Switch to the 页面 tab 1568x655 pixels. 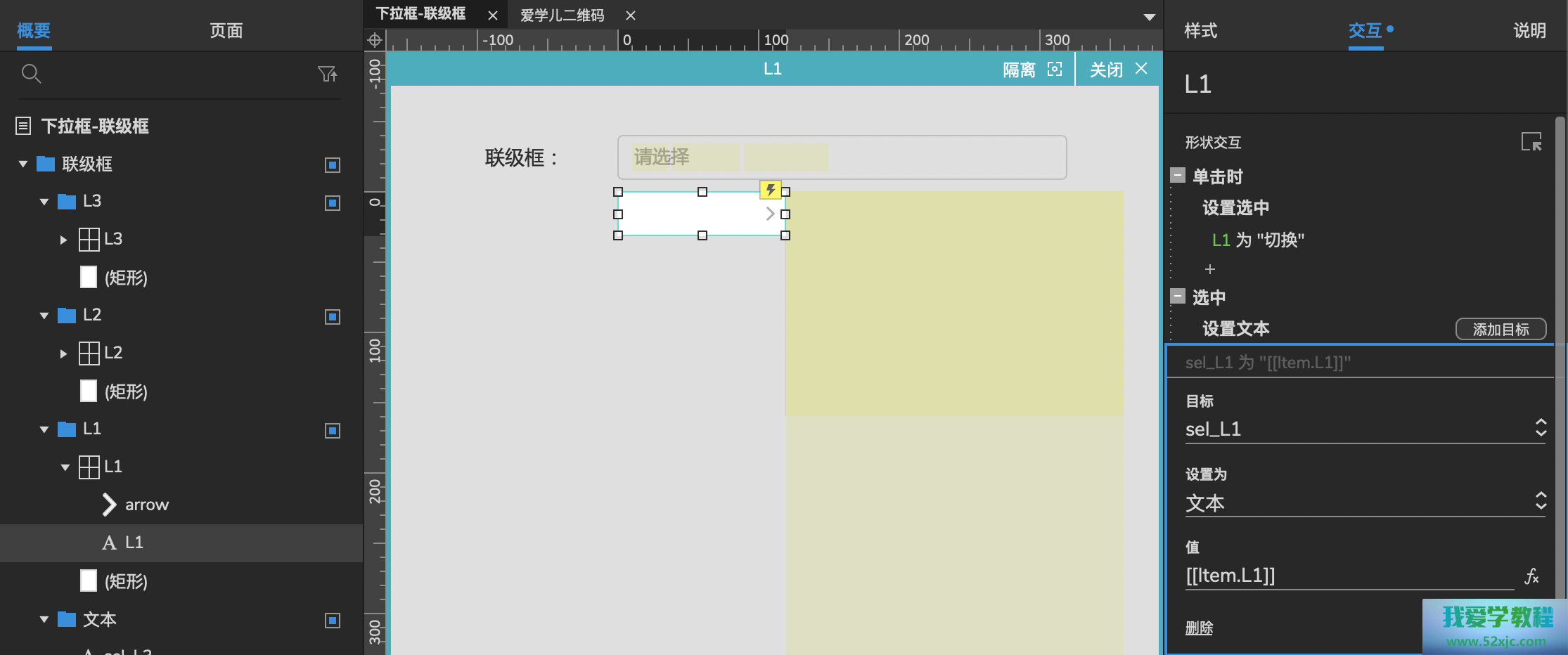click(x=226, y=30)
